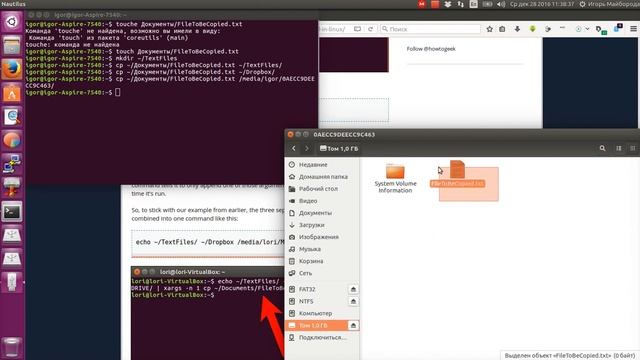Viewport: 640px width, 360px height.
Task: Open Ubuntu Software Center in dock
Action: point(11,93)
